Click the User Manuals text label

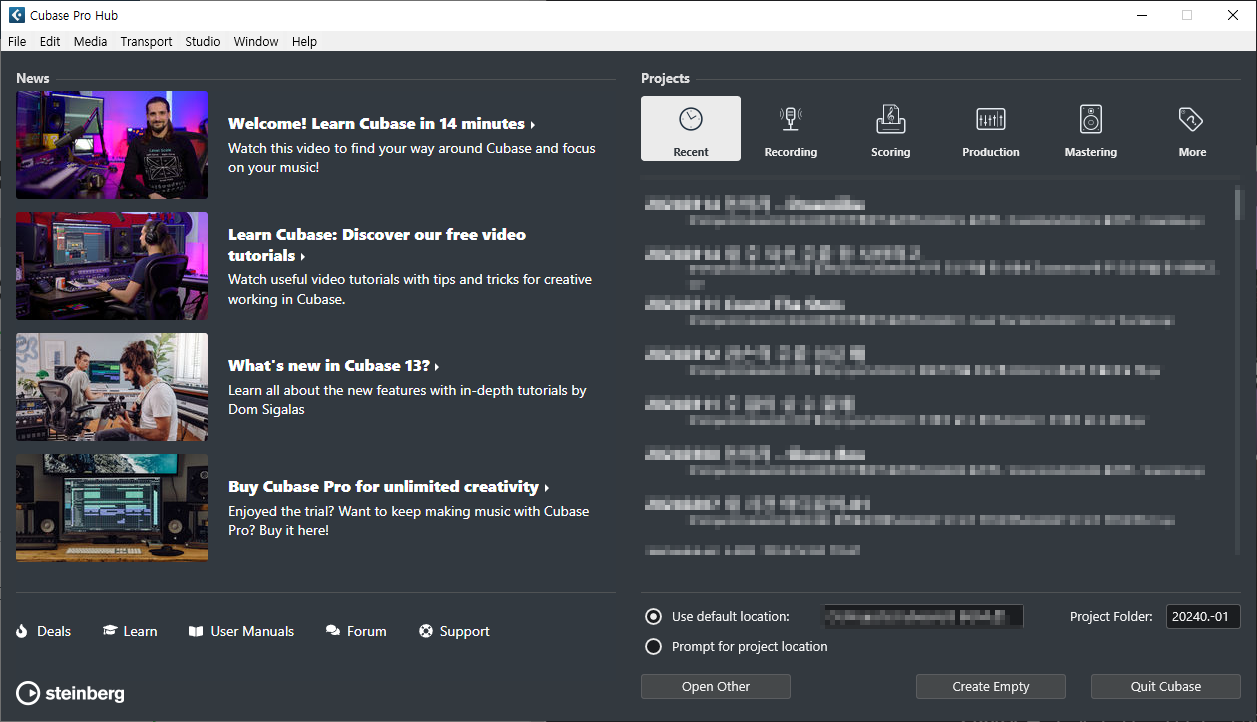pos(252,631)
